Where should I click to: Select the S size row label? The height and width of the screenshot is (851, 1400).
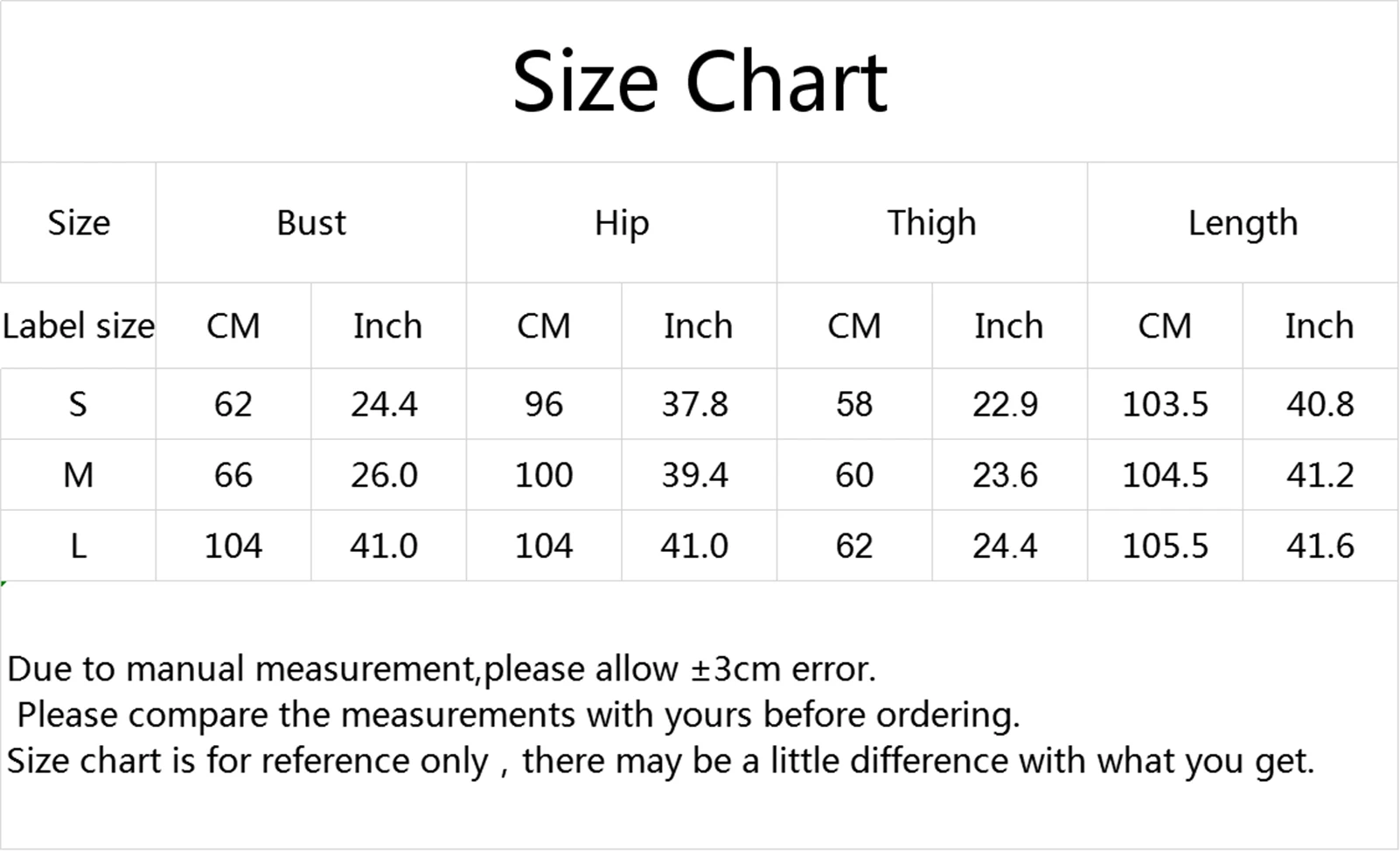[x=78, y=404]
